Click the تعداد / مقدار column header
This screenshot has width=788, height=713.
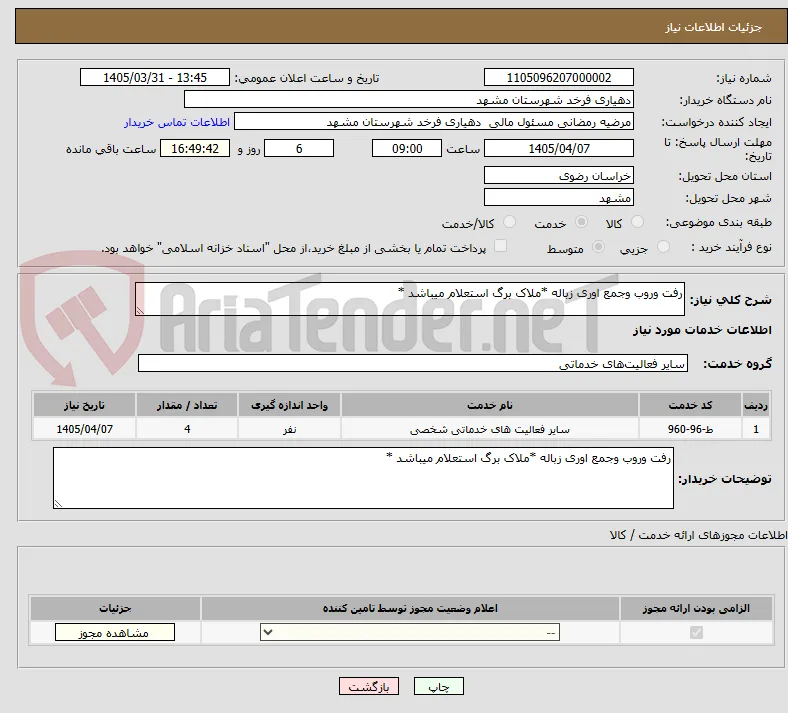click(187, 405)
